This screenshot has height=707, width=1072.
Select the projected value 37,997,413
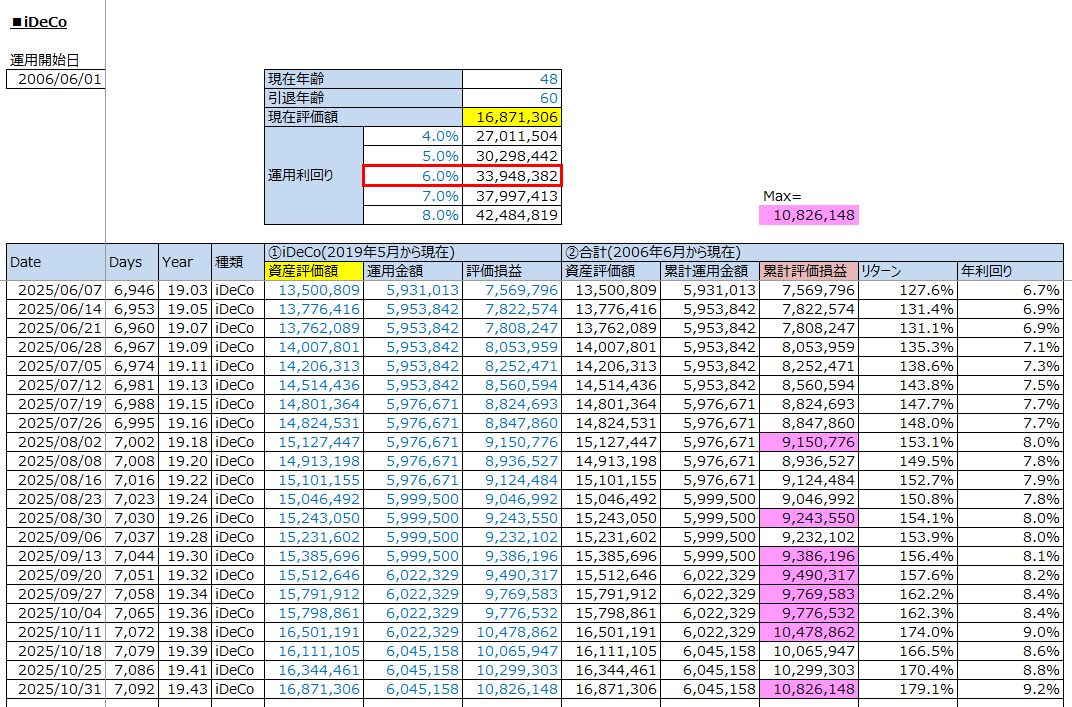click(511, 196)
